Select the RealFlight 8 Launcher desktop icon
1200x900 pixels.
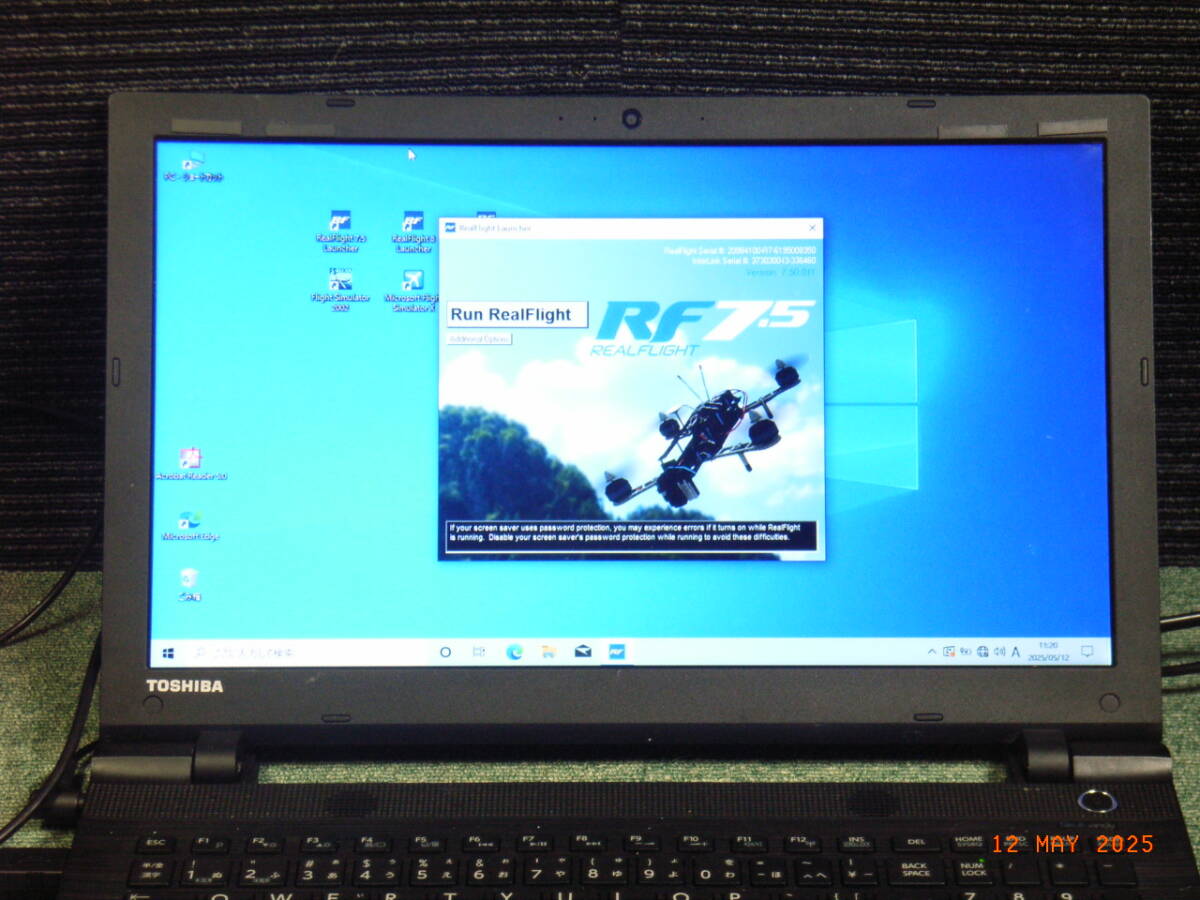point(413,231)
